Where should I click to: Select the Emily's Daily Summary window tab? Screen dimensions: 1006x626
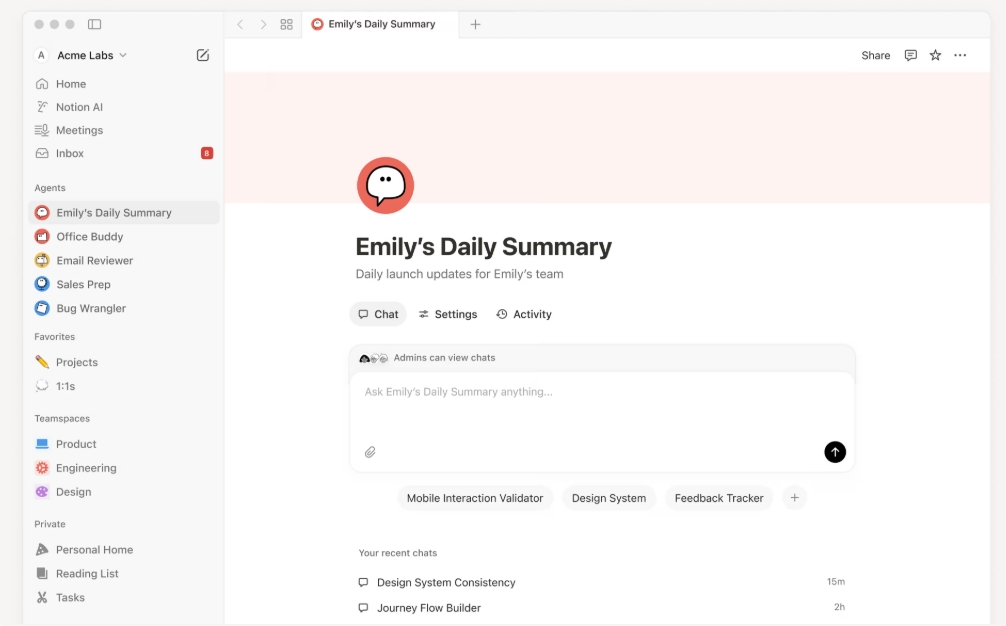click(380, 24)
